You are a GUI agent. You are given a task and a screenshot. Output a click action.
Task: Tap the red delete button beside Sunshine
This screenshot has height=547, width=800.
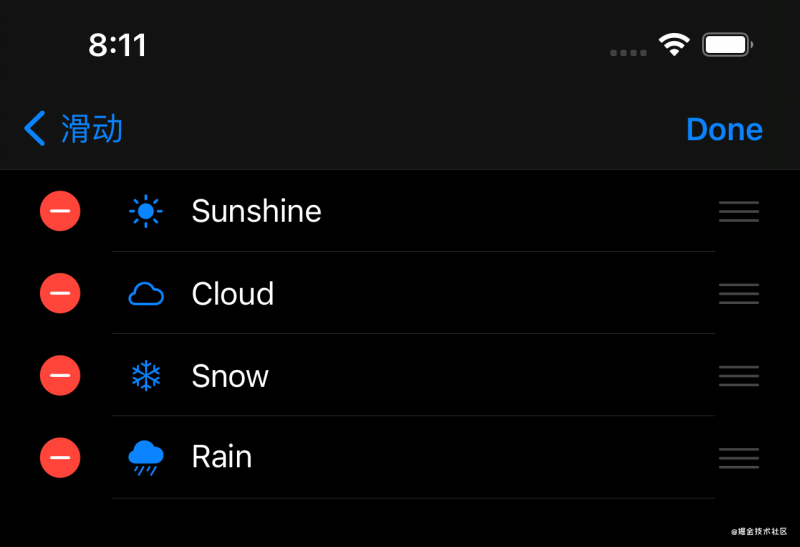(x=60, y=211)
